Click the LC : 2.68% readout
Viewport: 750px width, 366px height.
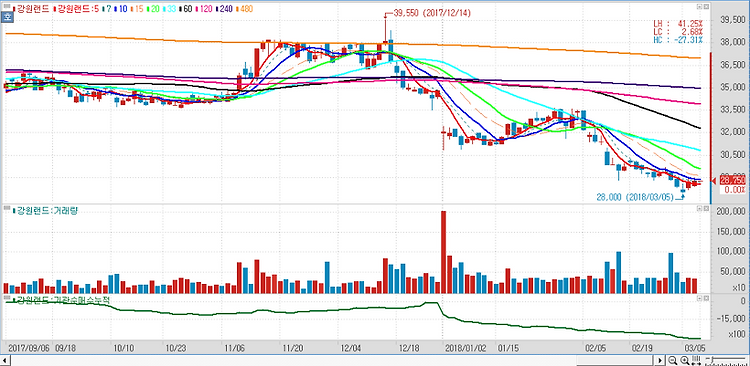pyautogui.click(x=678, y=32)
